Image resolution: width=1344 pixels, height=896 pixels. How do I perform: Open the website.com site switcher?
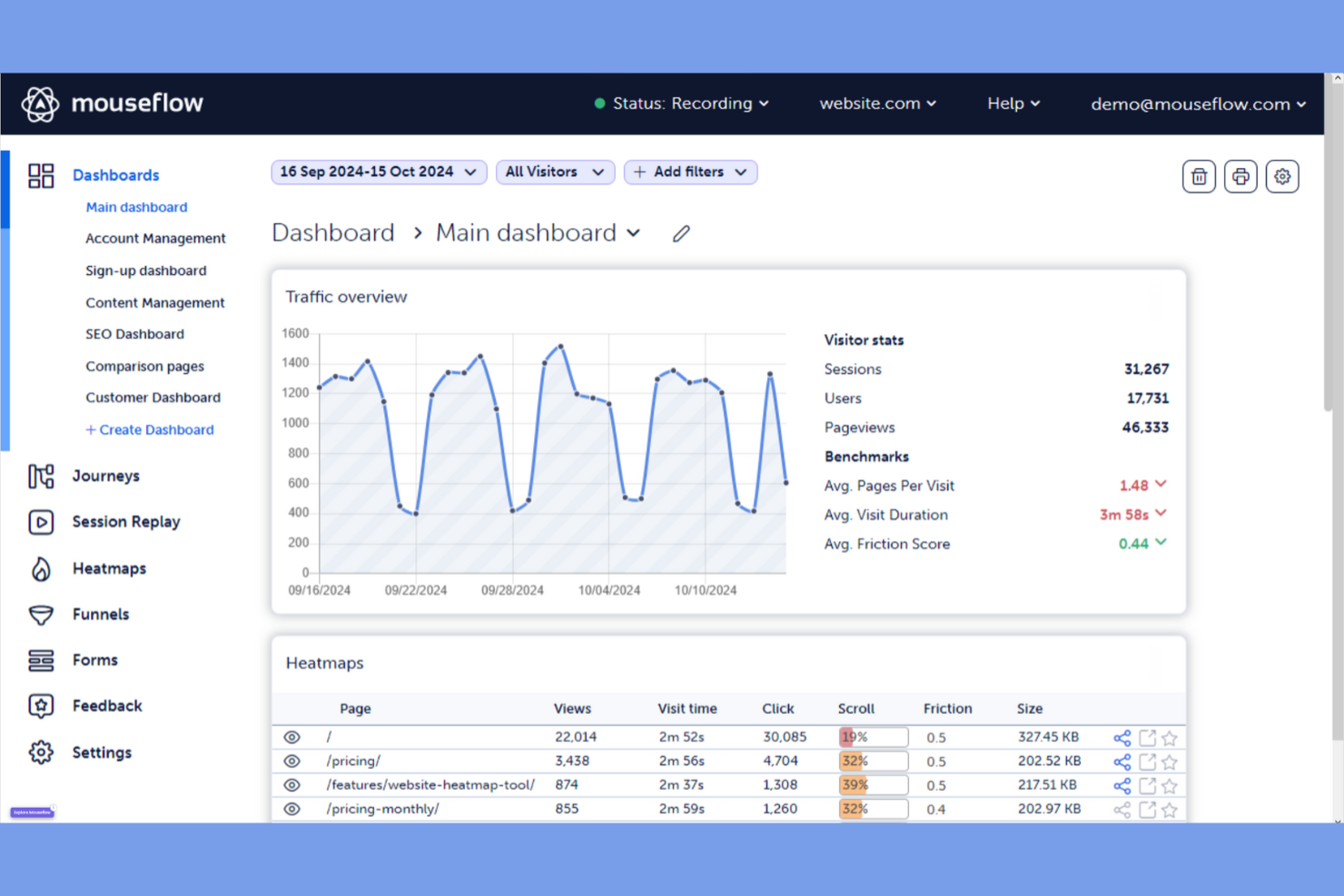[875, 103]
